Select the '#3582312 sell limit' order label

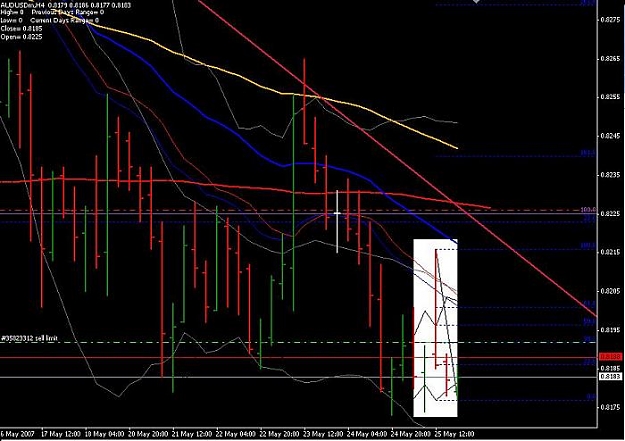coord(29,338)
